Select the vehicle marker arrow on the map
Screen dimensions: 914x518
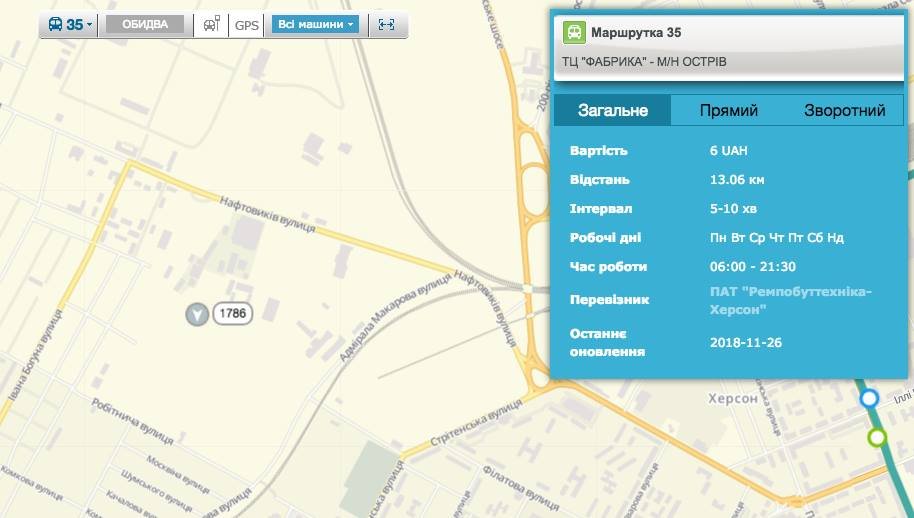(x=197, y=315)
